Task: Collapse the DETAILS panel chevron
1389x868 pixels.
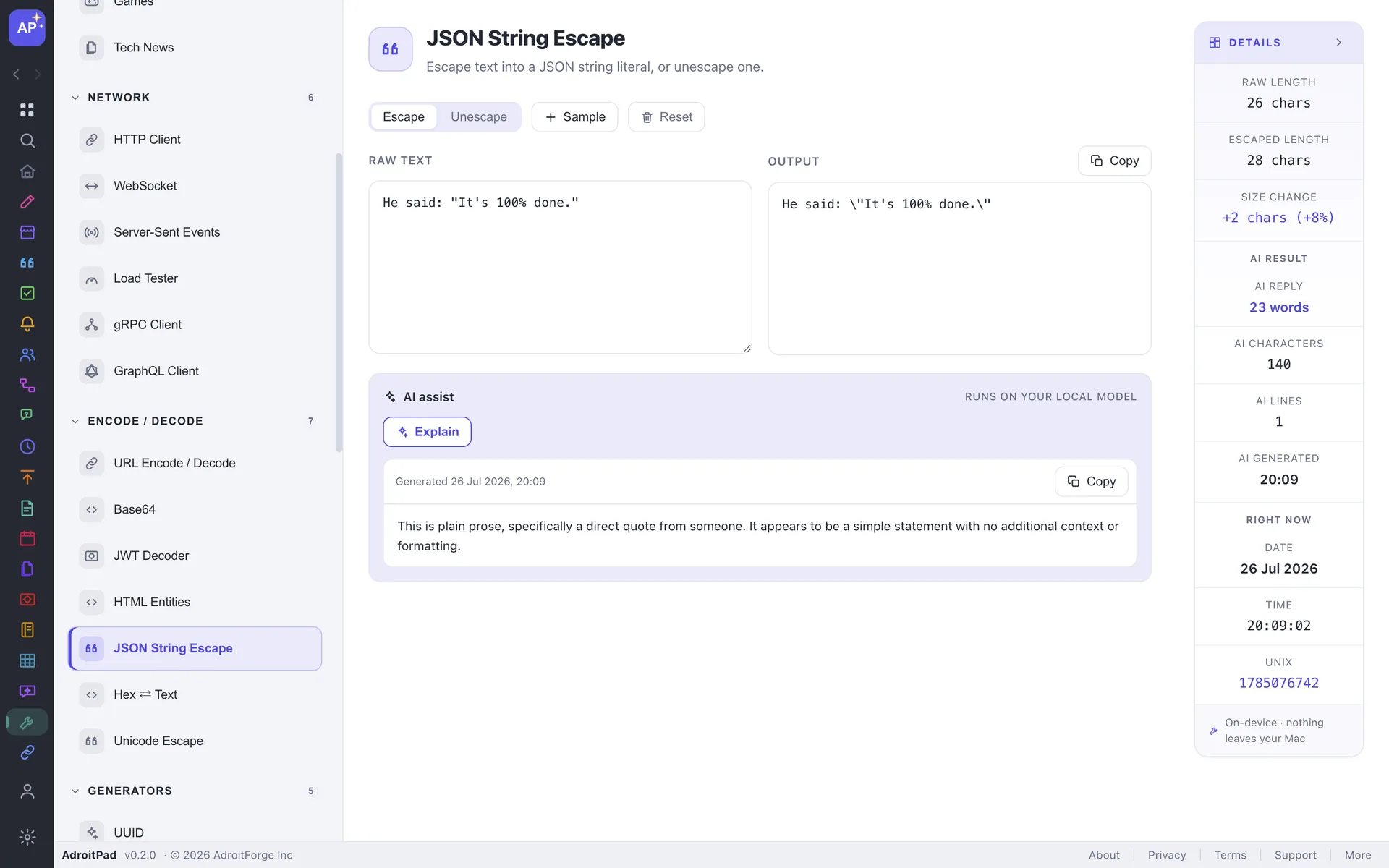Action: tap(1338, 43)
